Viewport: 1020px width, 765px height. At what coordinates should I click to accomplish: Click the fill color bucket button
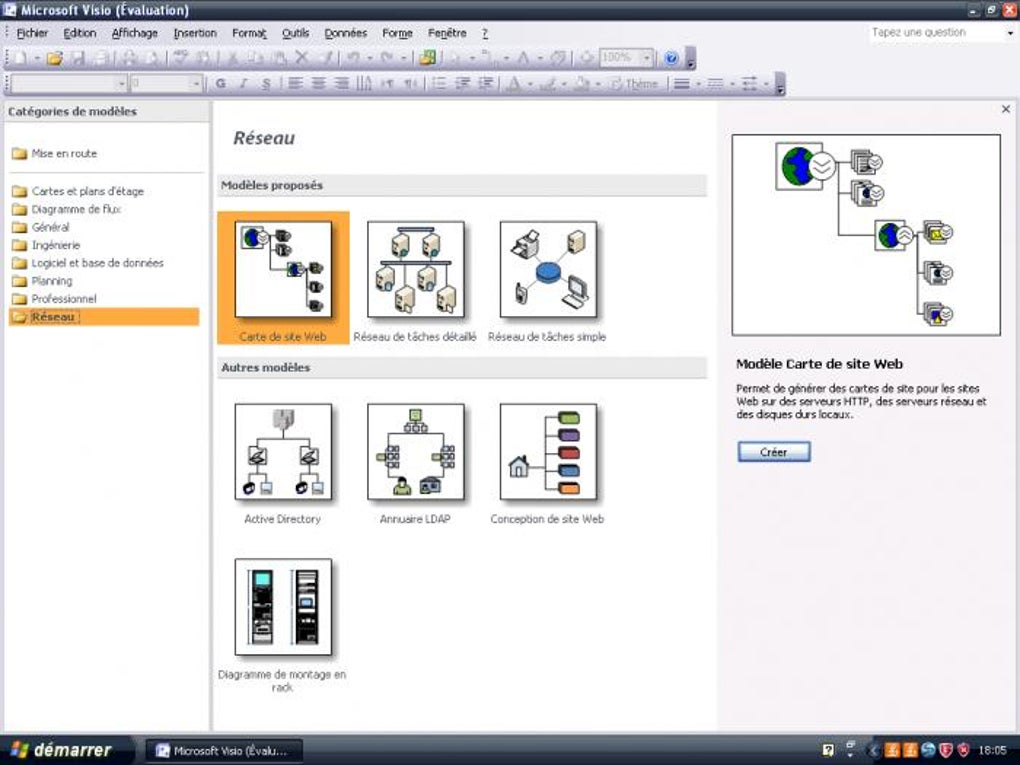582,83
